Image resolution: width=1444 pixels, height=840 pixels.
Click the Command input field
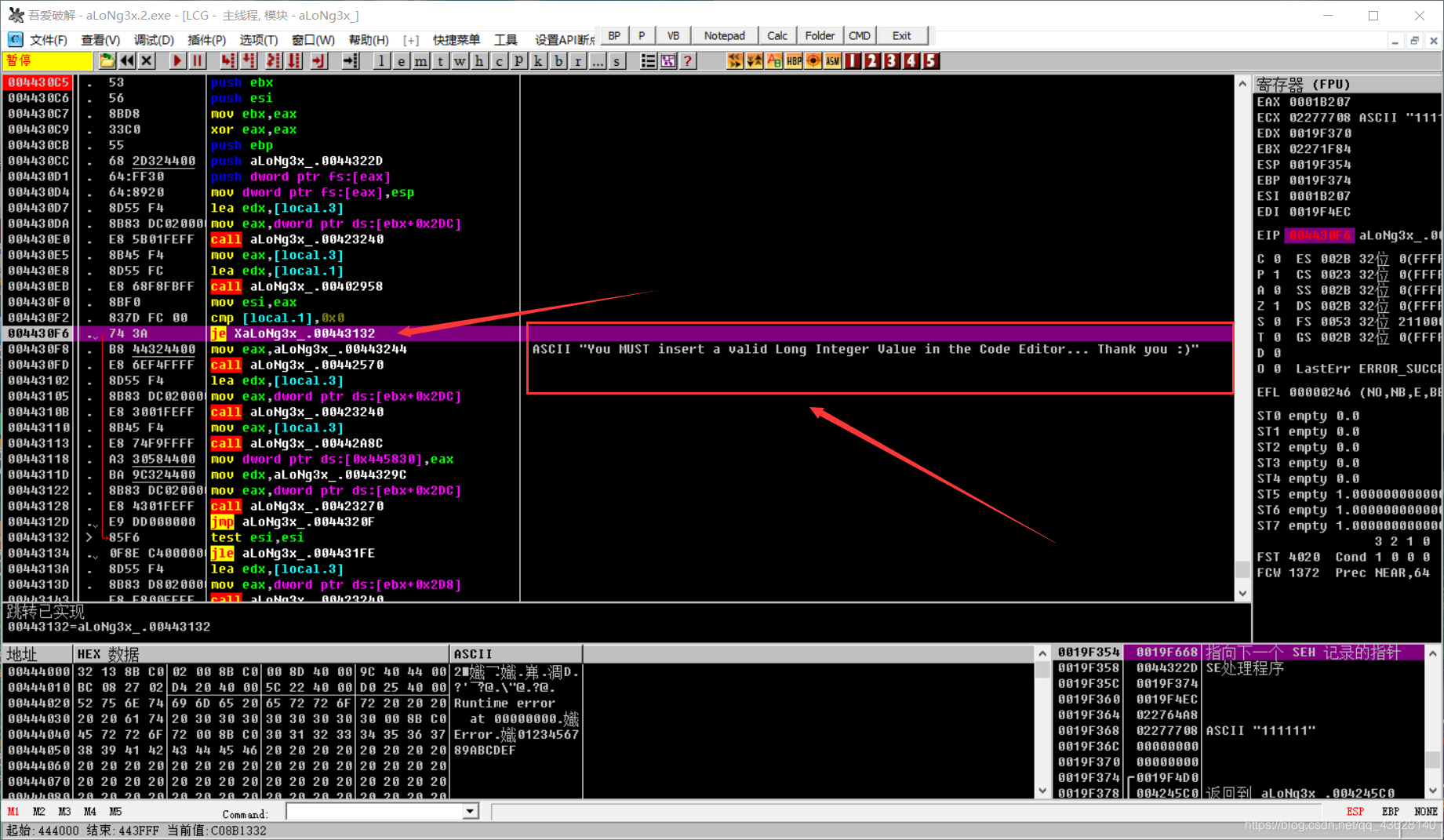tap(375, 811)
